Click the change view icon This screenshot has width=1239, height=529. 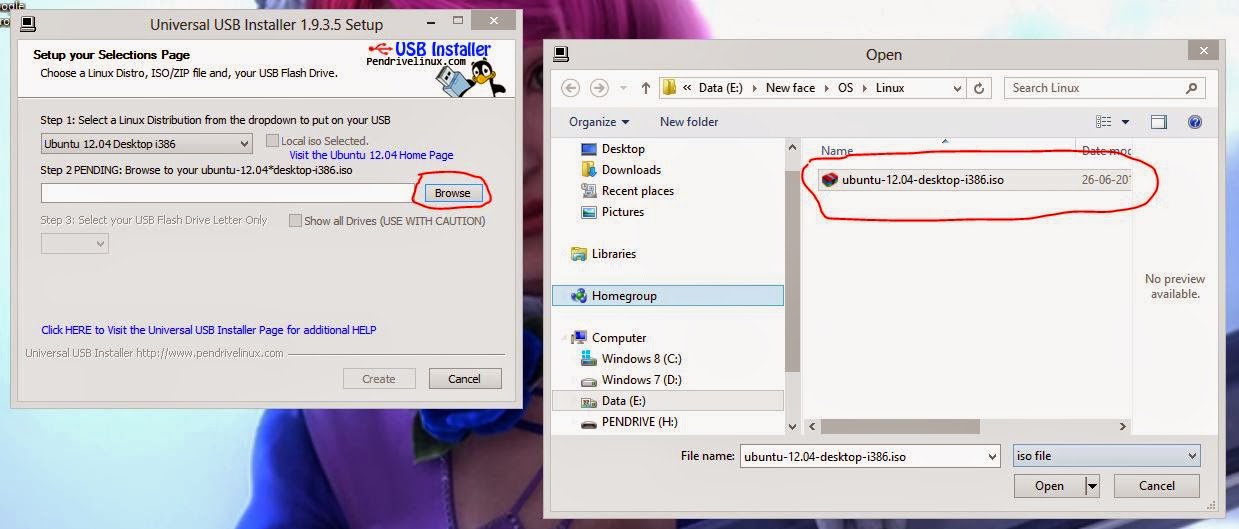coord(1104,122)
